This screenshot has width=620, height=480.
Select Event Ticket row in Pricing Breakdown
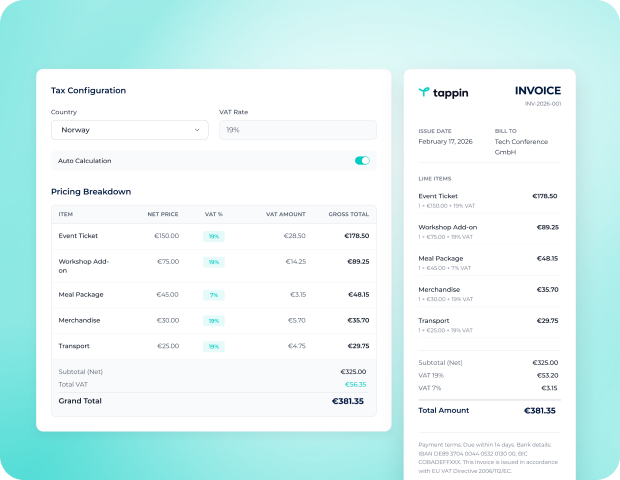[80, 236]
